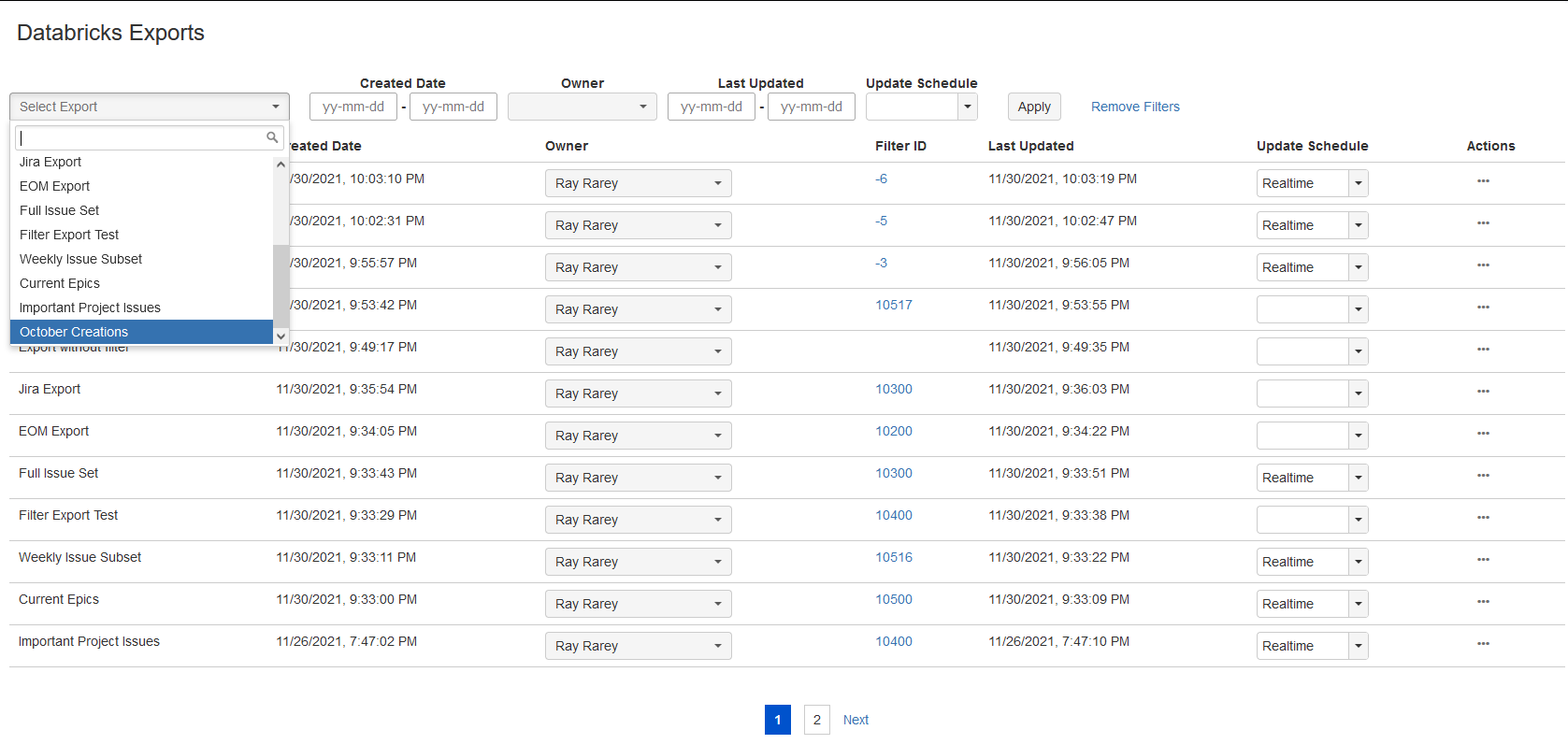Expand the Owner filter dropdown
Screen dimensions: 1568x744
582,107
